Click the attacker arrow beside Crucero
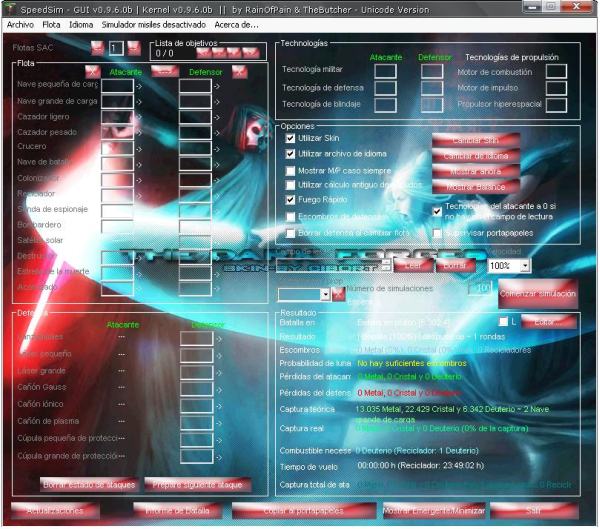Image resolution: width=600 pixels, height=529 pixels. (139, 149)
